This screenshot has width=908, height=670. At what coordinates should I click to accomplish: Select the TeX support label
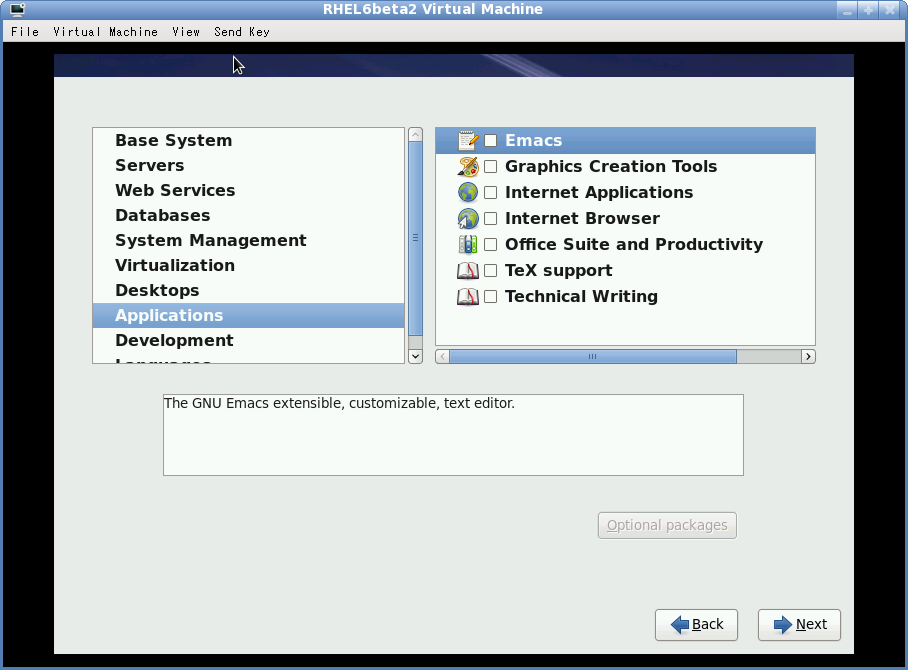pos(558,270)
